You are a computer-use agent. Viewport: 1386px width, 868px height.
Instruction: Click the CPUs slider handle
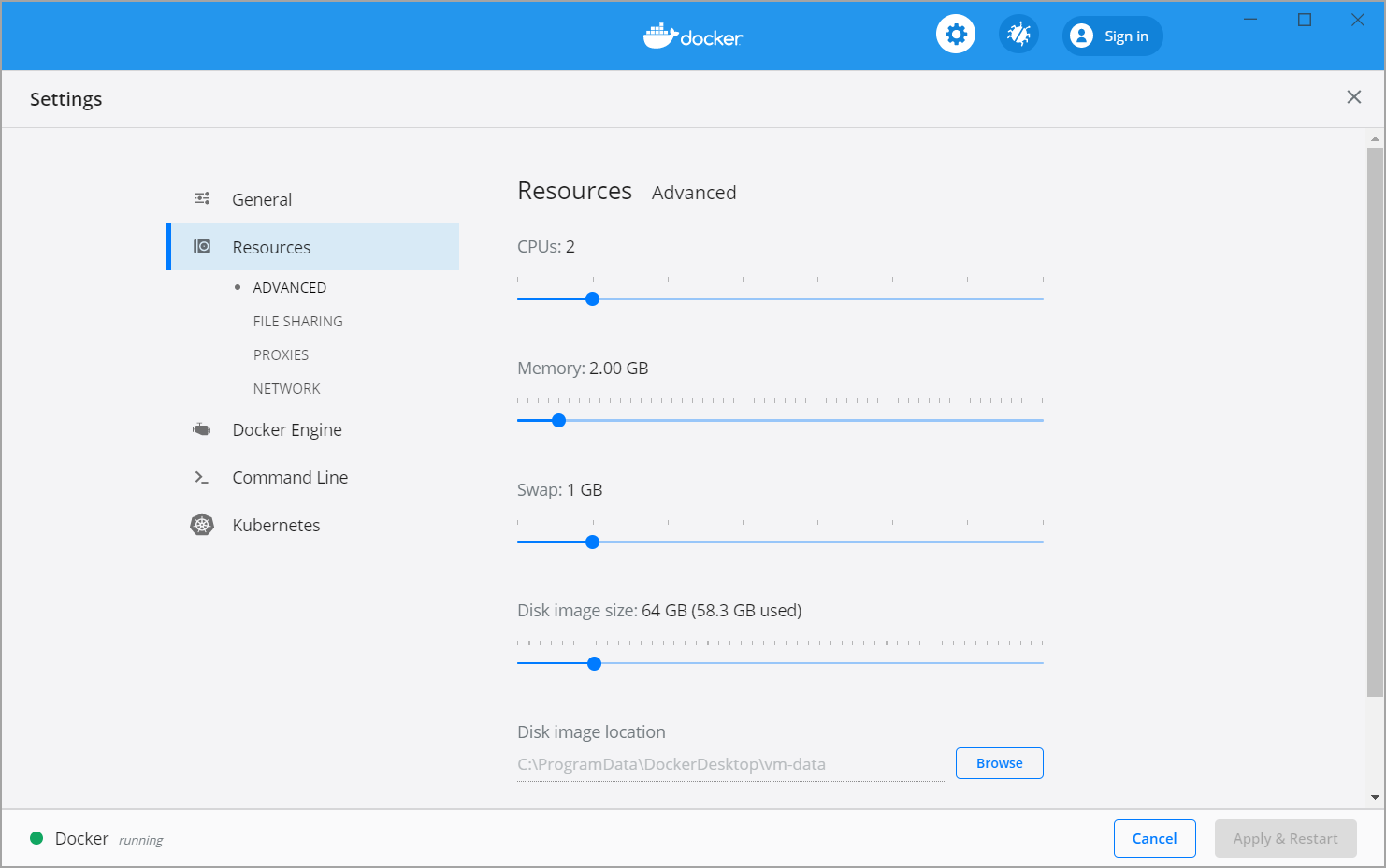tap(592, 299)
